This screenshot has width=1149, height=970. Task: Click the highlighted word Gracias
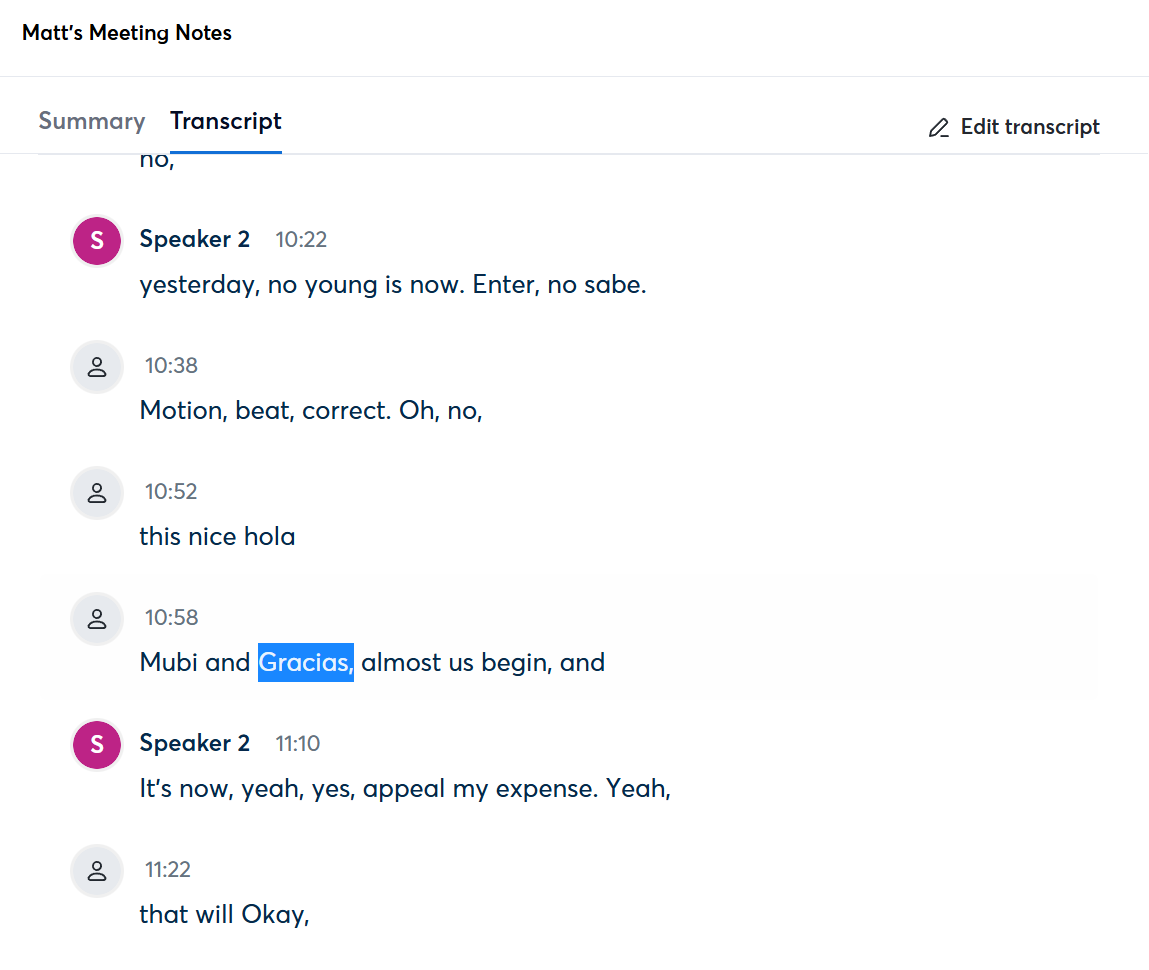305,662
